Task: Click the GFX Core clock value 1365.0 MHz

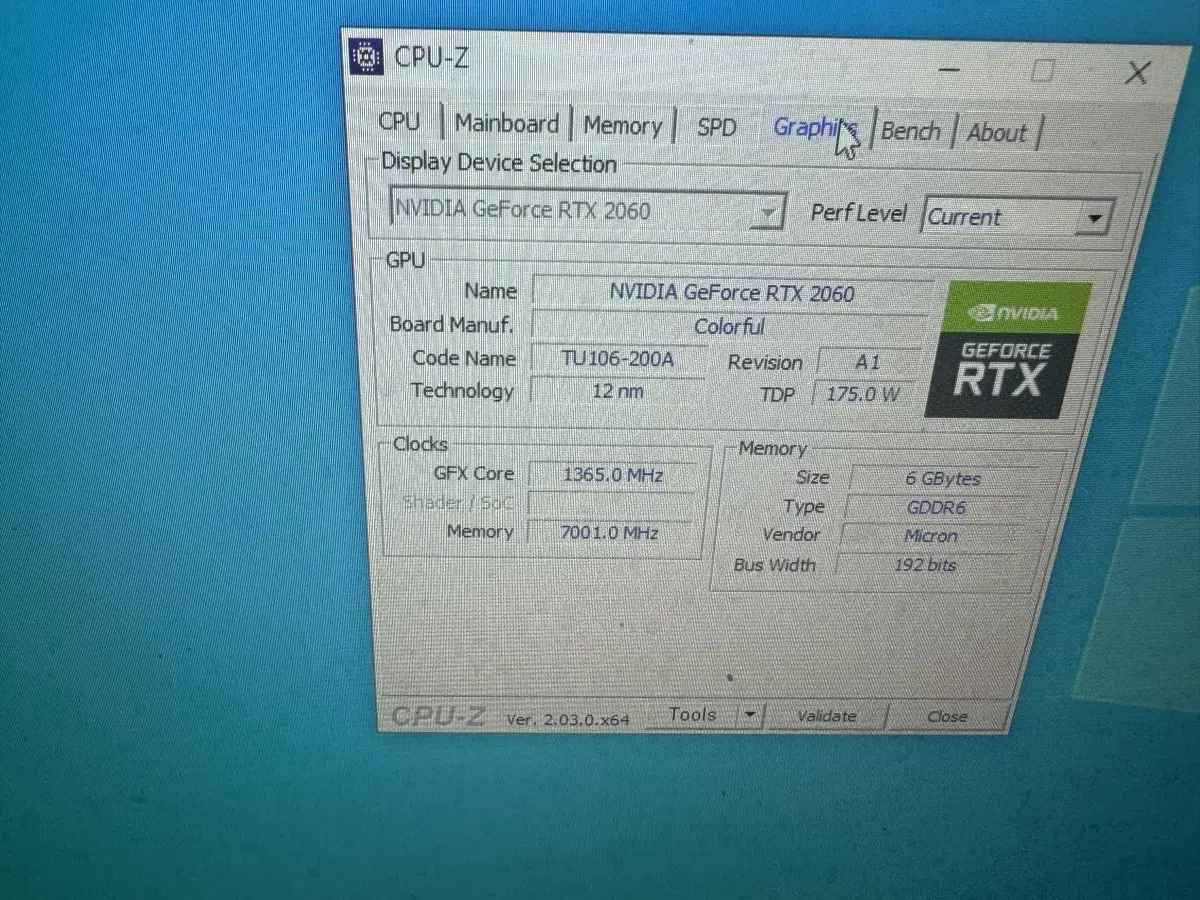Action: [612, 475]
